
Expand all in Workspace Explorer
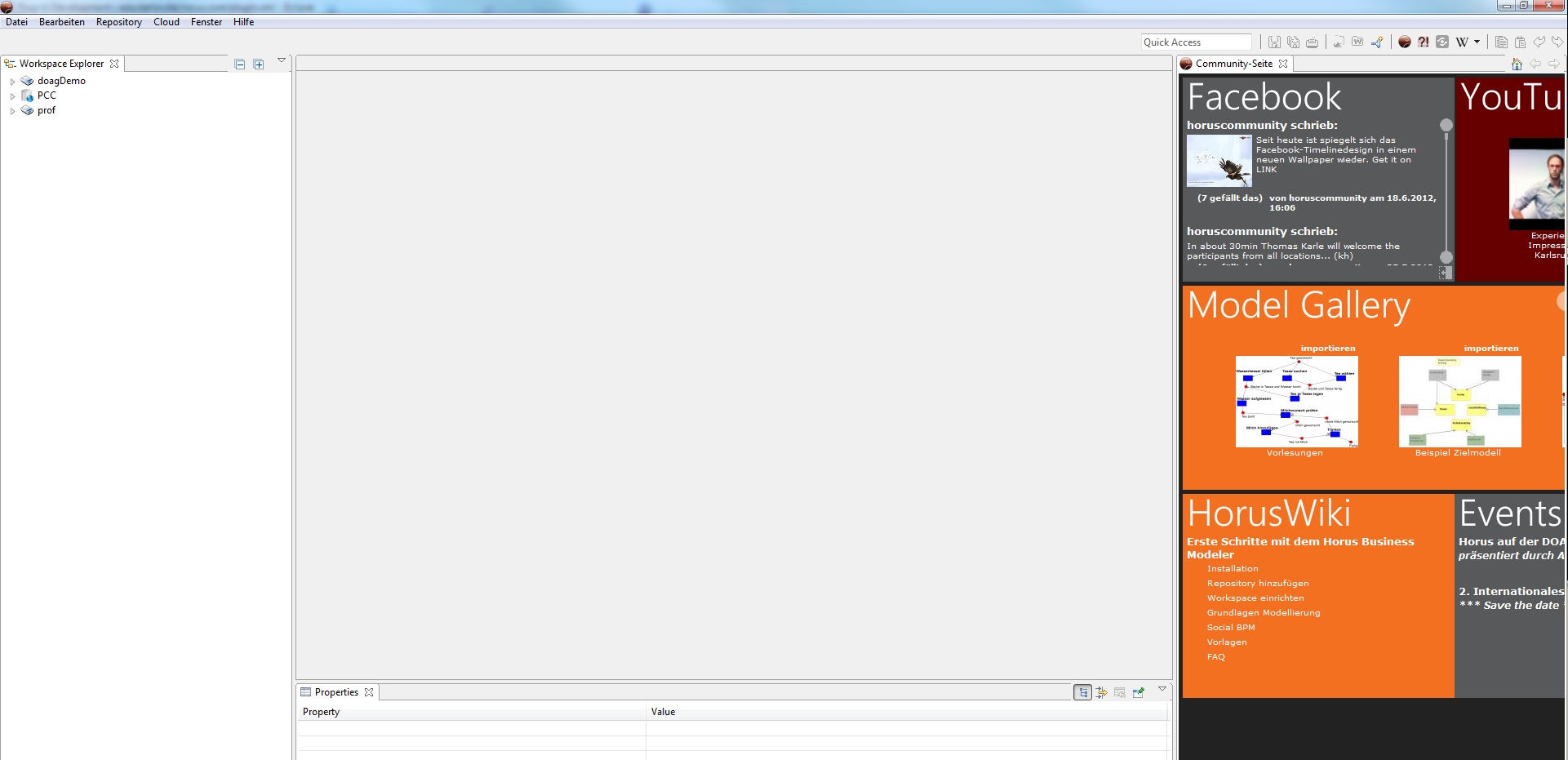tap(259, 64)
